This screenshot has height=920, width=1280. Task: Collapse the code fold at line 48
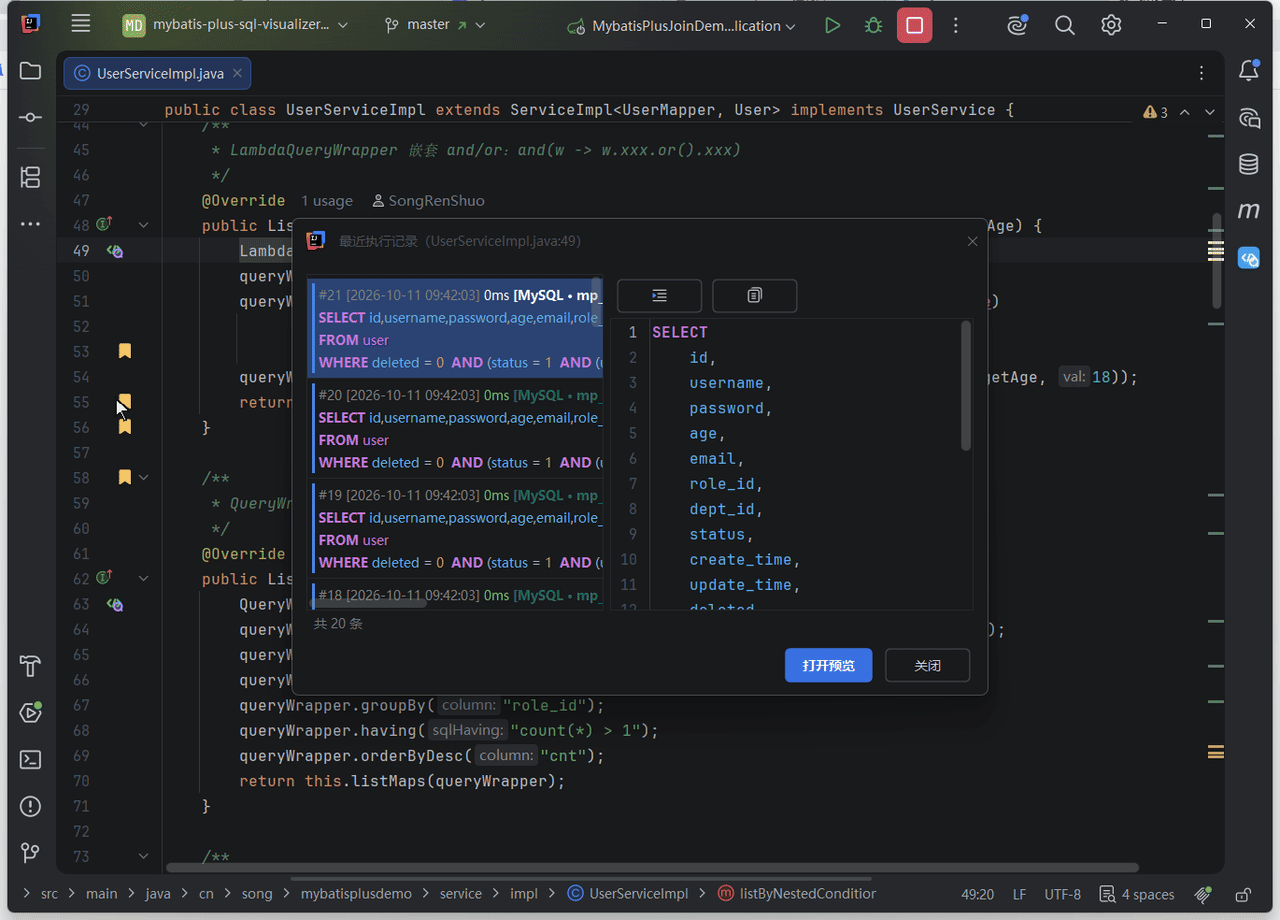(x=143, y=226)
